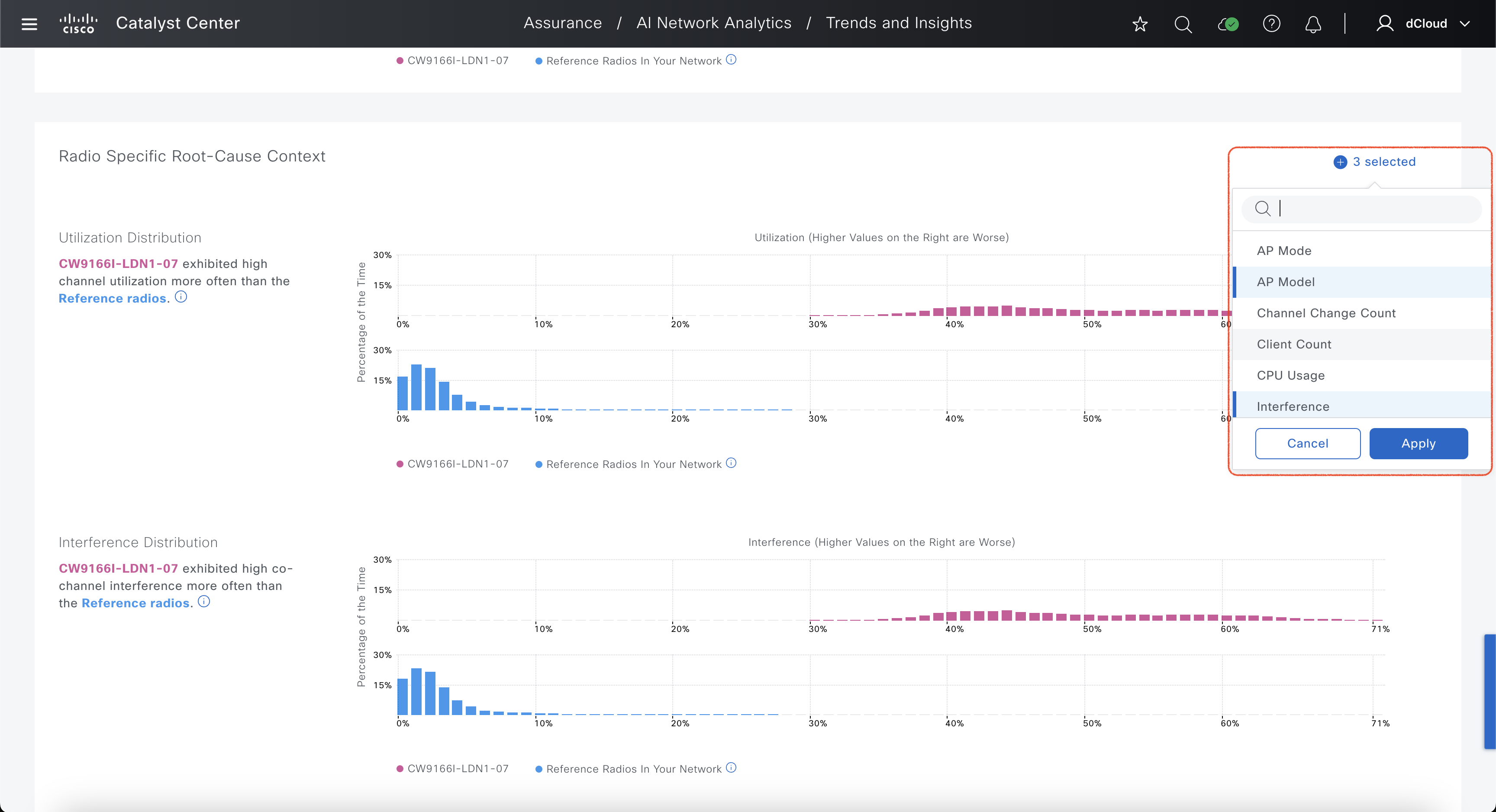Toggle CW9166I-LDN1-07 series in Interference legend

[452, 768]
